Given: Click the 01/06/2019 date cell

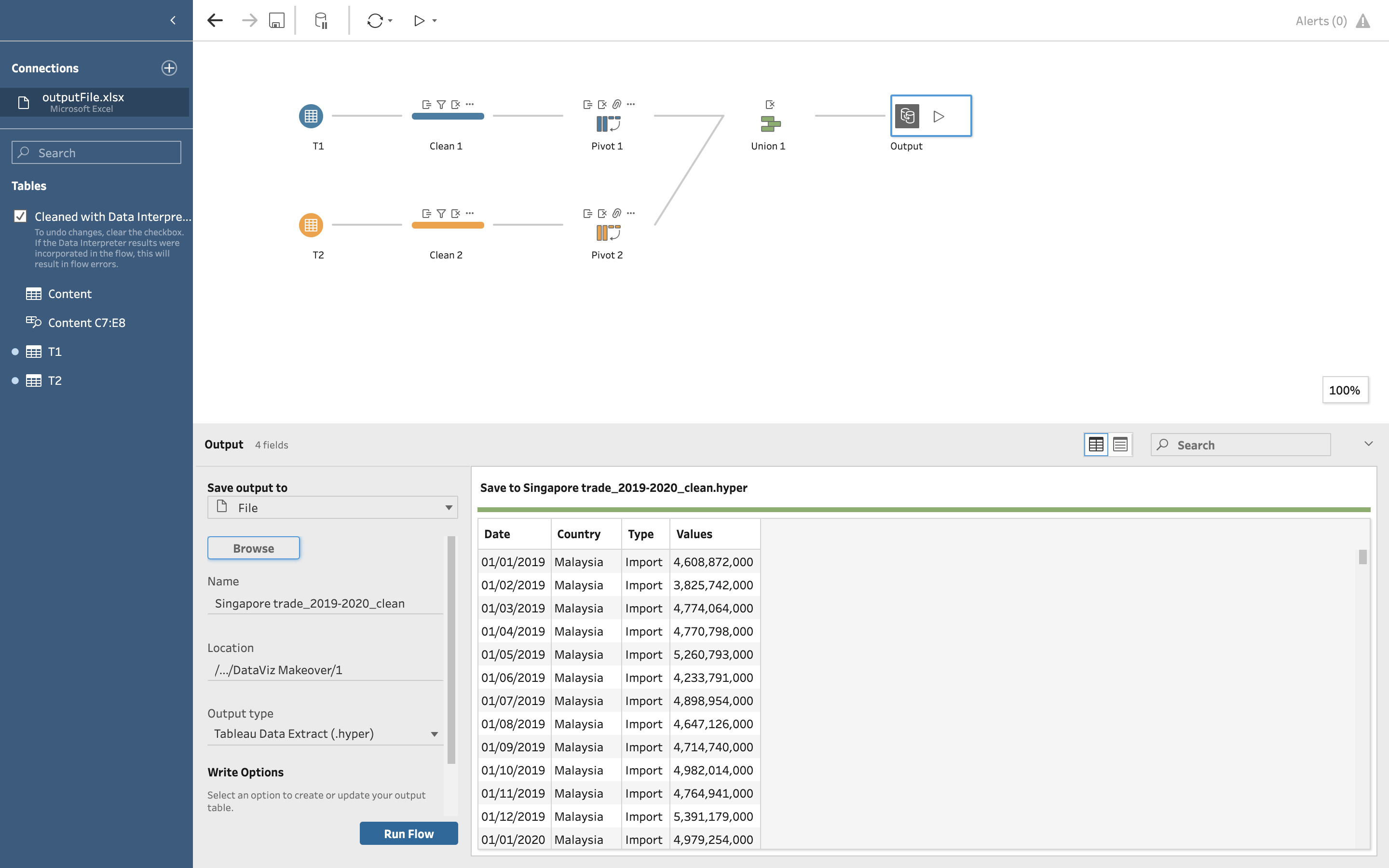Looking at the screenshot, I should click(x=514, y=678).
